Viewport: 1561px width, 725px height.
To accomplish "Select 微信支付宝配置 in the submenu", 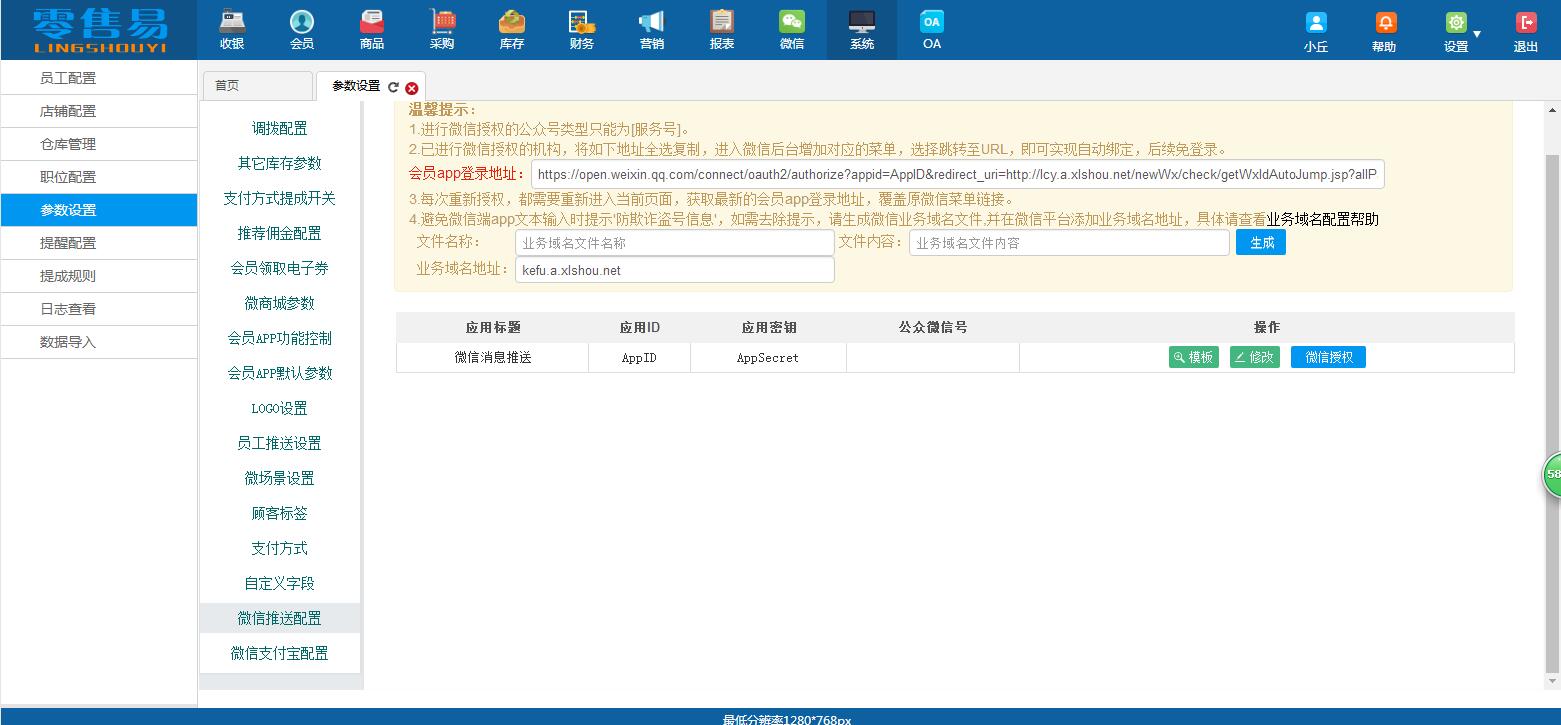I will coord(279,652).
